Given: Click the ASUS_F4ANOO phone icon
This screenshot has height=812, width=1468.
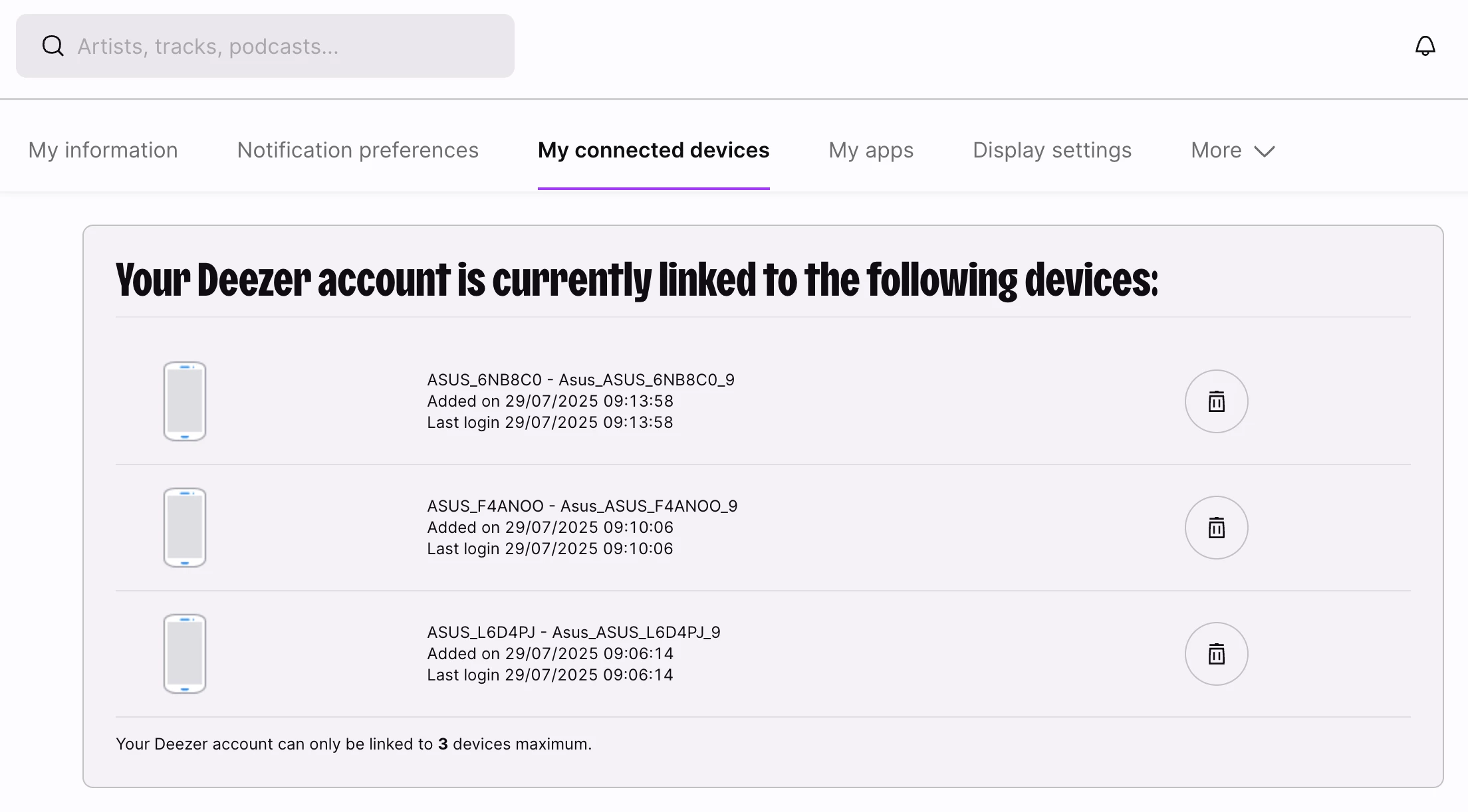Looking at the screenshot, I should point(185,528).
